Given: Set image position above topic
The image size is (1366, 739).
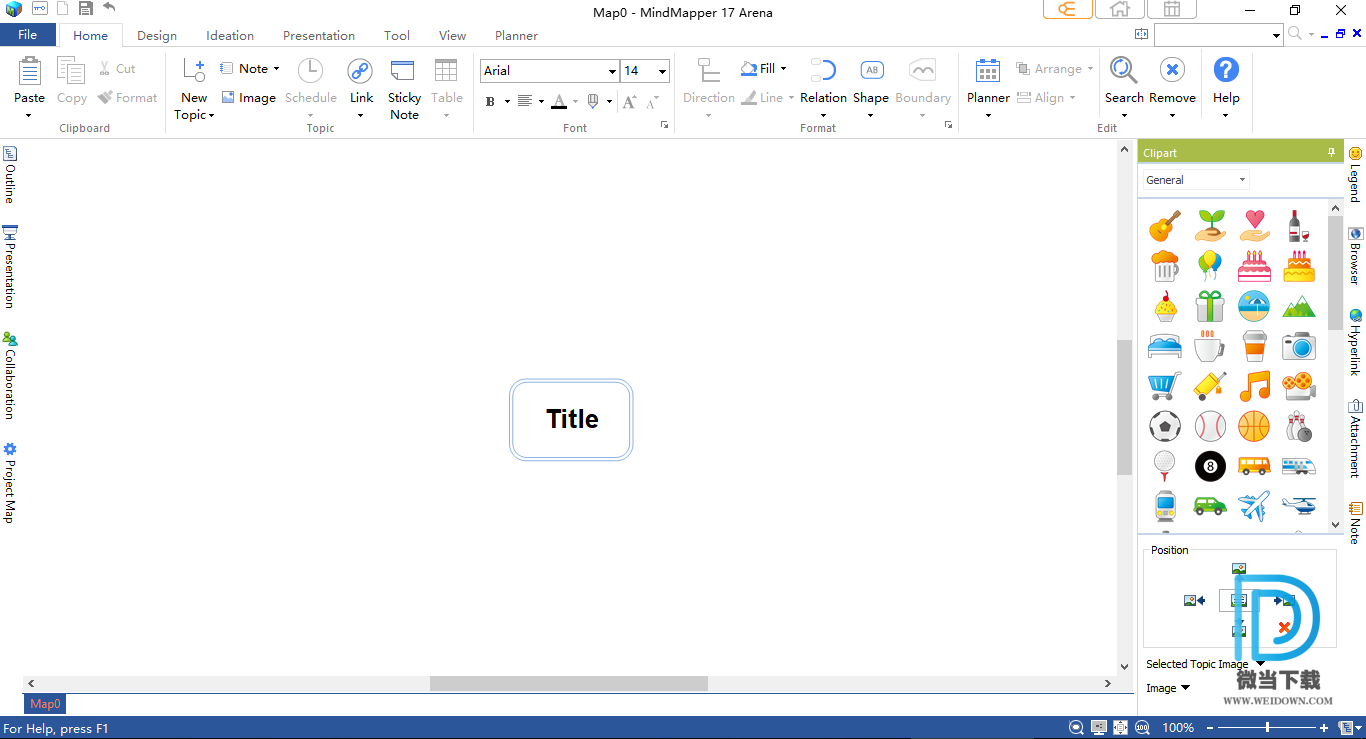Looking at the screenshot, I should [1239, 569].
